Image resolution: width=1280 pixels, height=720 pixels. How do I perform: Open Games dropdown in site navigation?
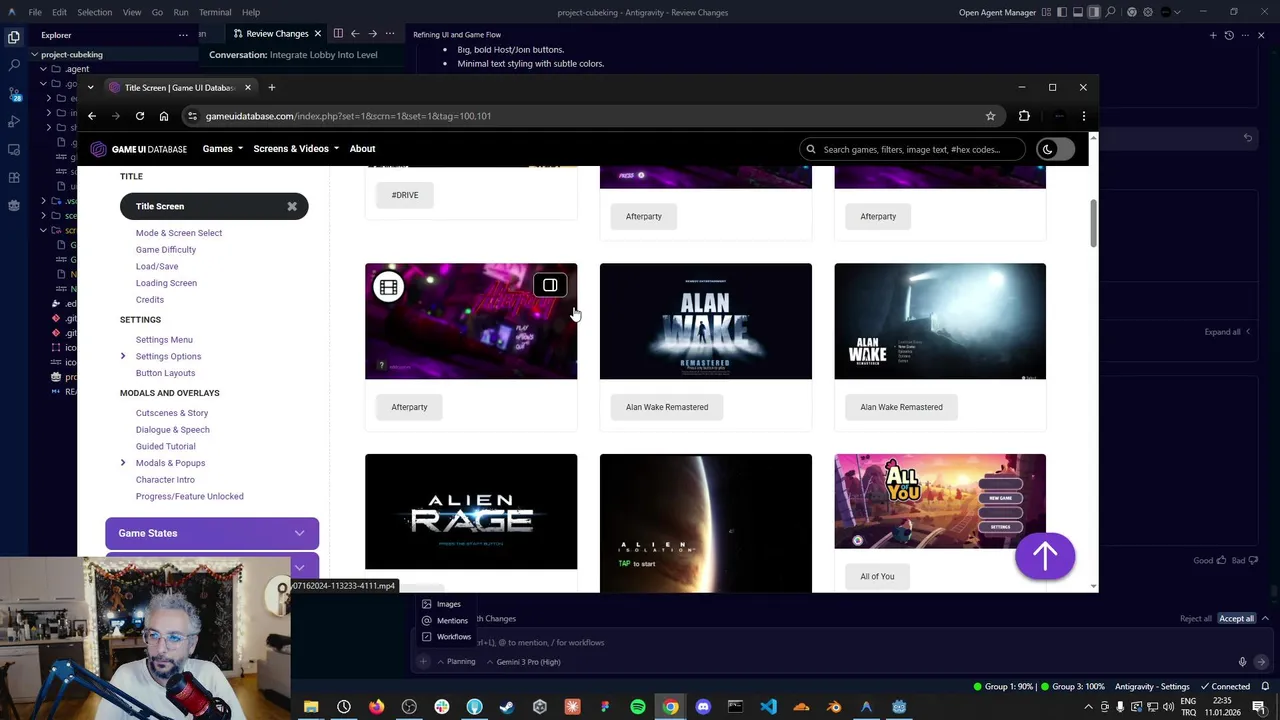222,149
